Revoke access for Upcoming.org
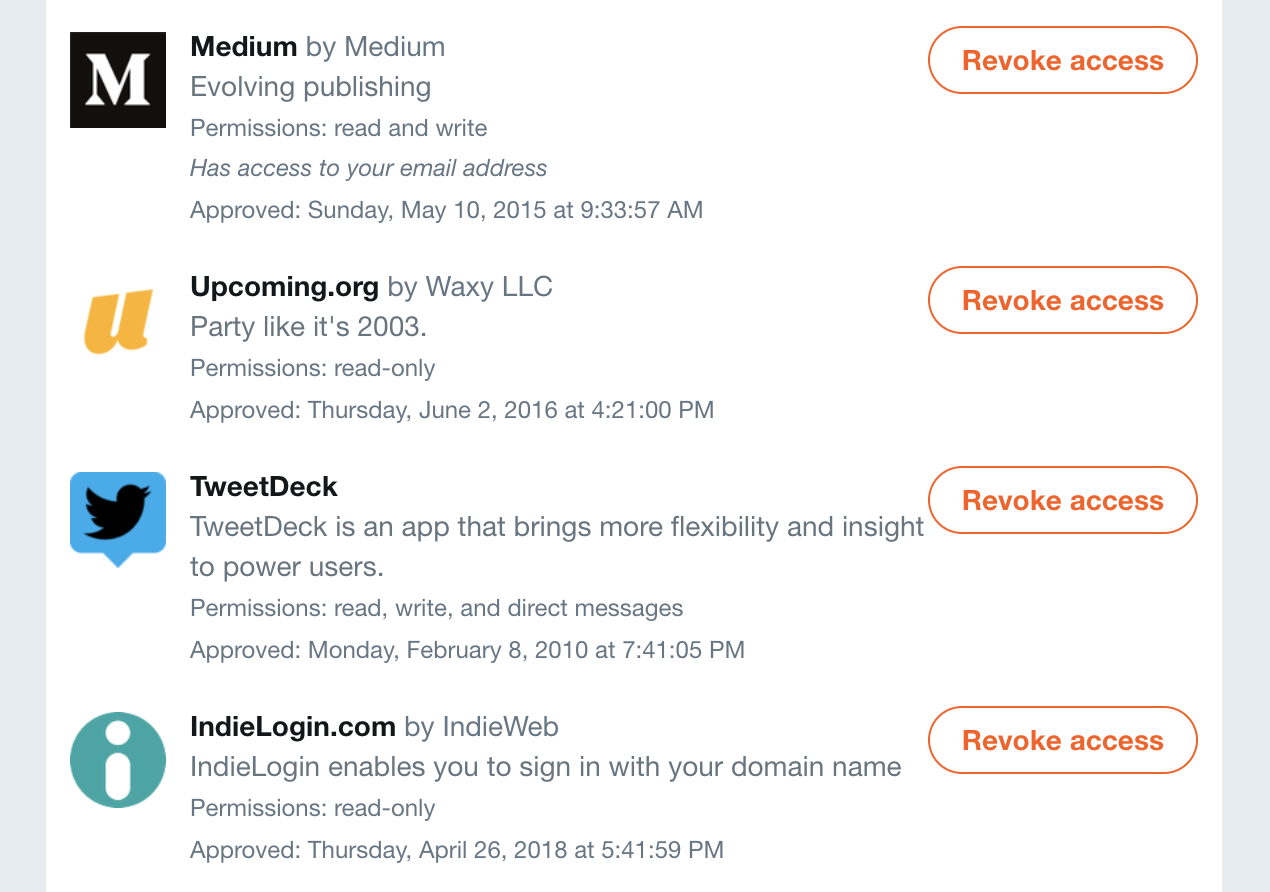 click(1063, 300)
